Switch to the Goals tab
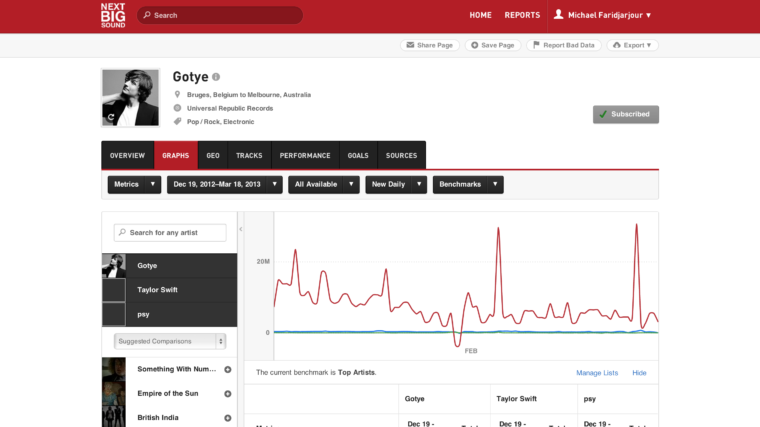 pos(358,156)
